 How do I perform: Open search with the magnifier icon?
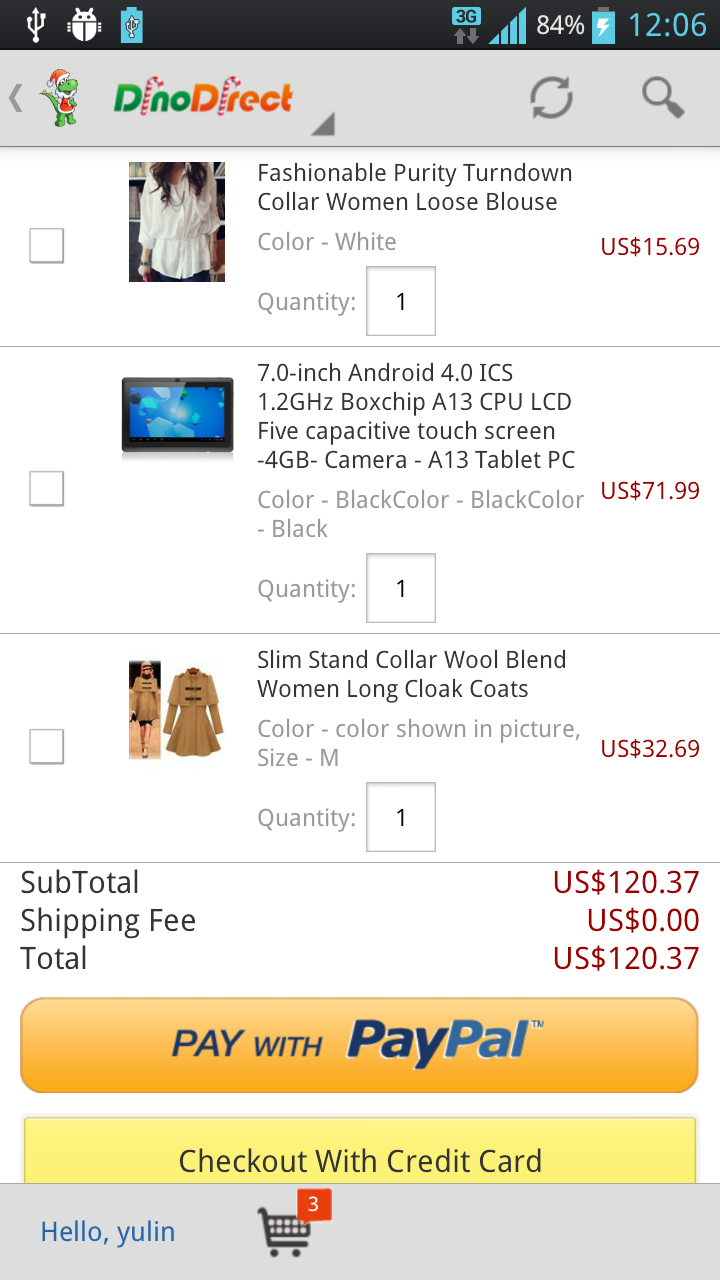click(662, 98)
